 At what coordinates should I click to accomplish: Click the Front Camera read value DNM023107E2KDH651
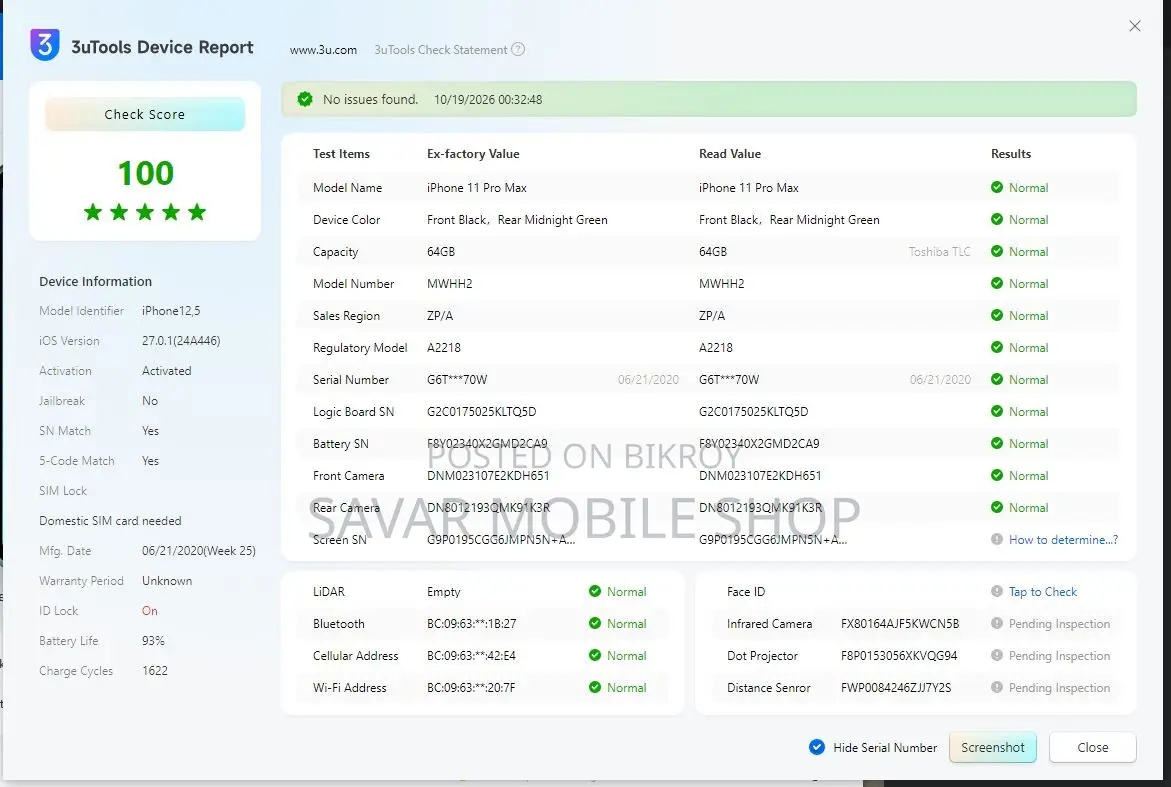point(760,476)
